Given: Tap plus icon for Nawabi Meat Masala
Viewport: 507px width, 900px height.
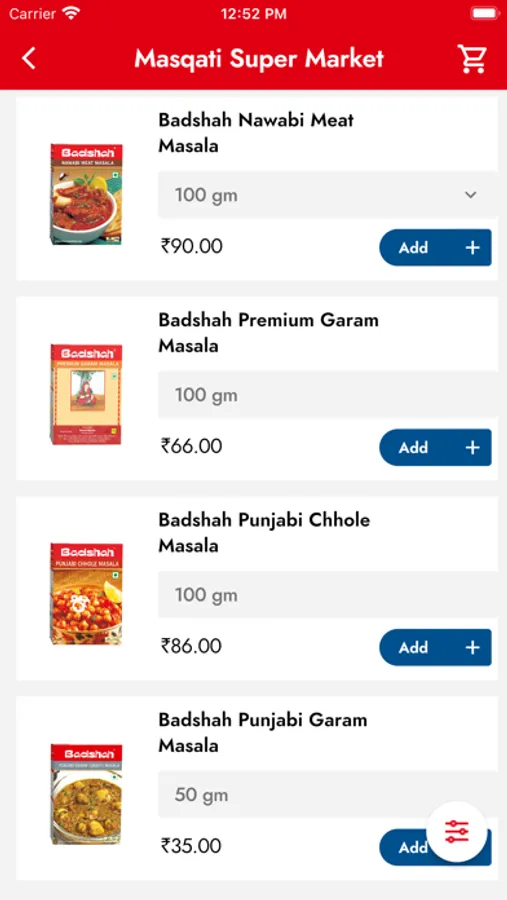Looking at the screenshot, I should (472, 247).
